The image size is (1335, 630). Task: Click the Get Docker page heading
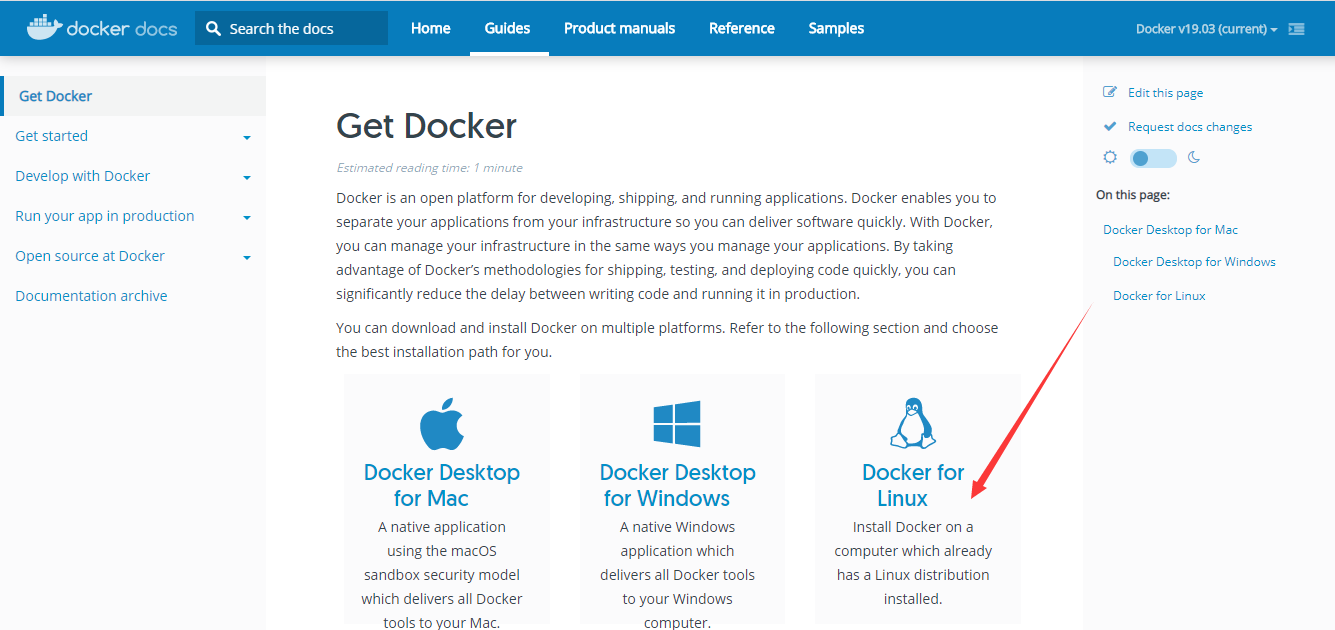tap(427, 126)
